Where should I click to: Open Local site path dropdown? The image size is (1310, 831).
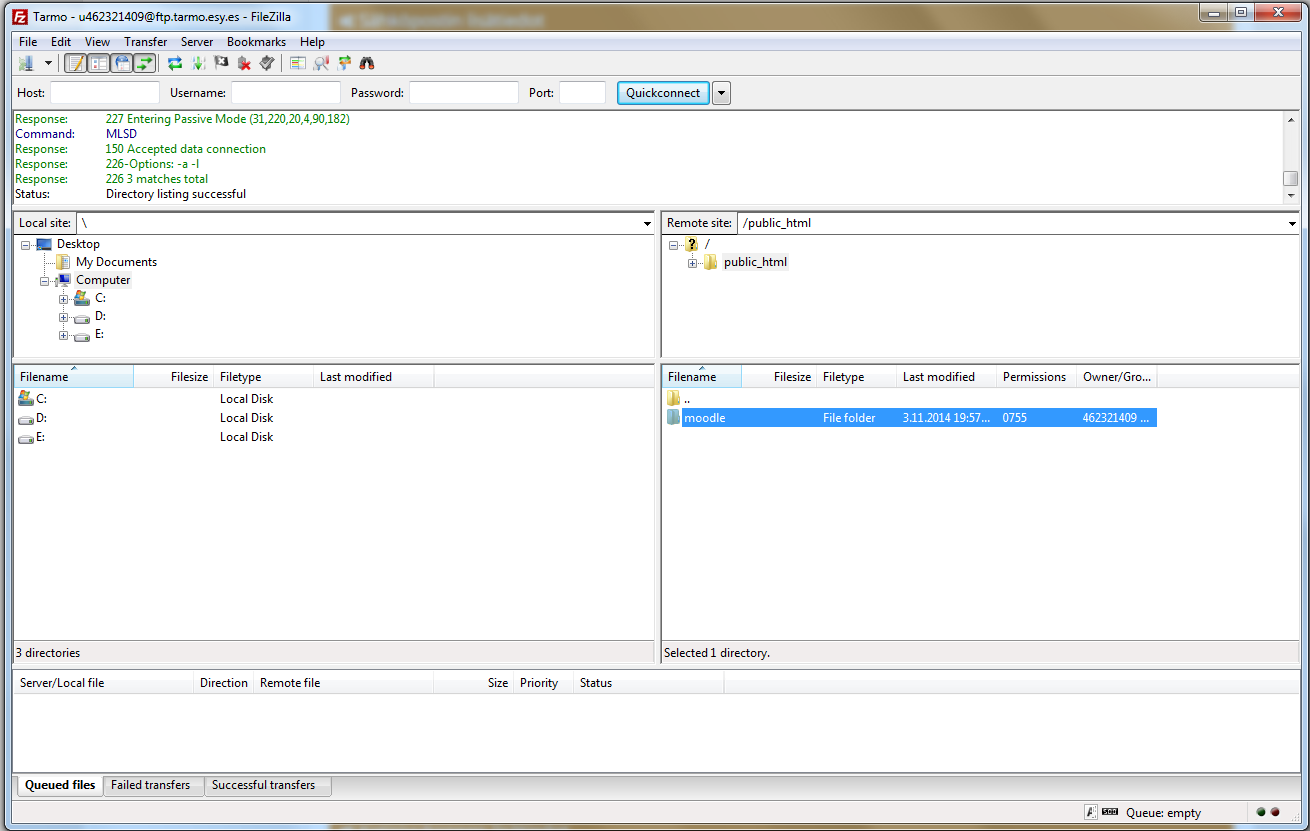[647, 224]
